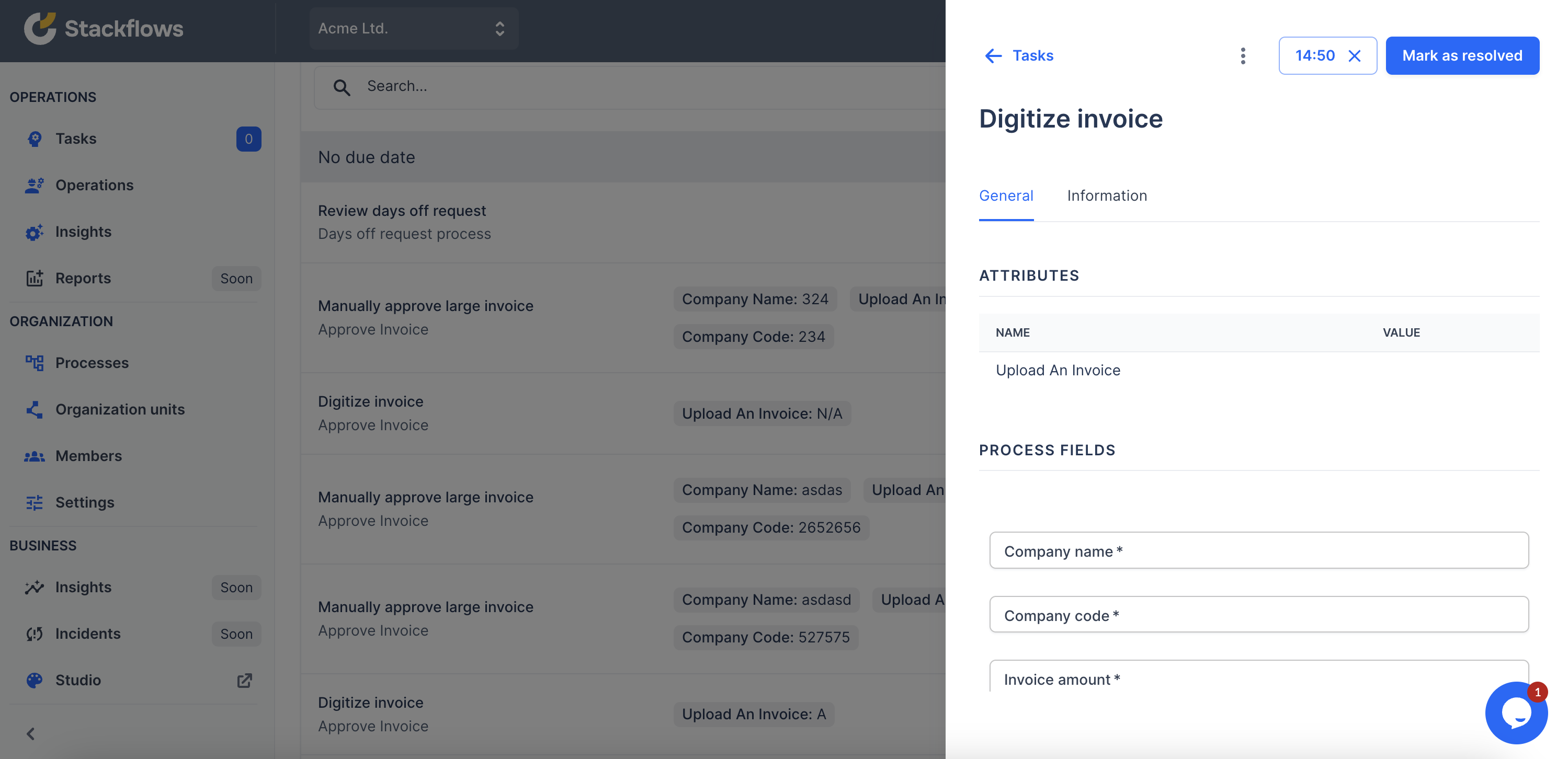Open the three-dot options menu
Viewport: 1568px width, 759px height.
[x=1243, y=55]
